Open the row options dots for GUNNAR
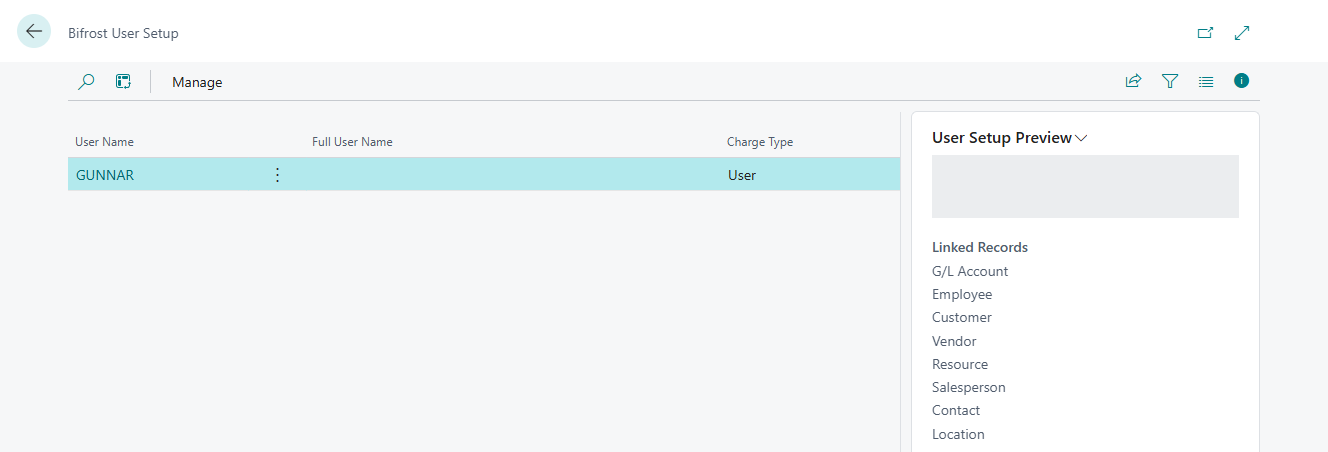Image resolution: width=1328 pixels, height=452 pixels. [x=277, y=175]
